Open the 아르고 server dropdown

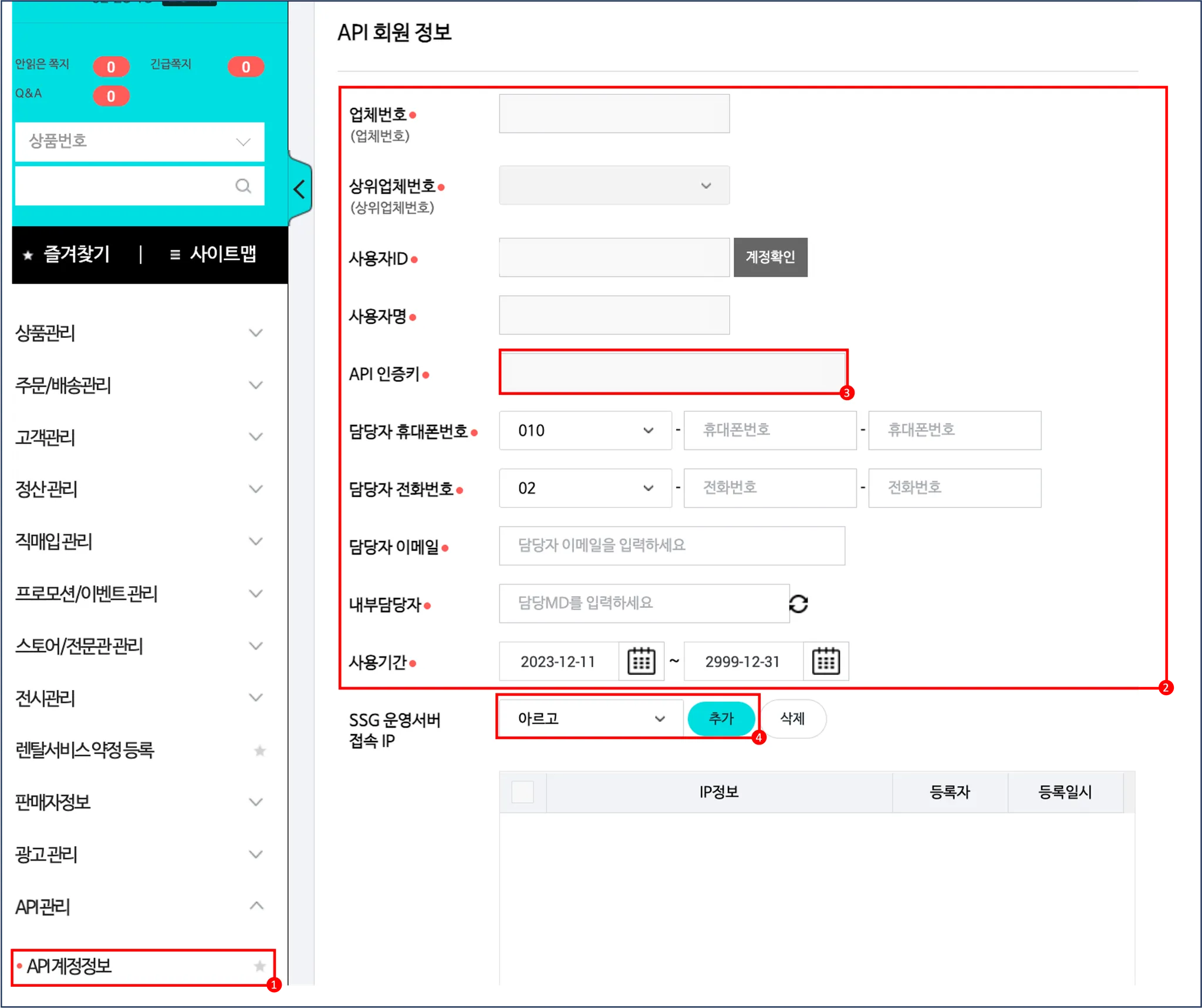coord(590,719)
